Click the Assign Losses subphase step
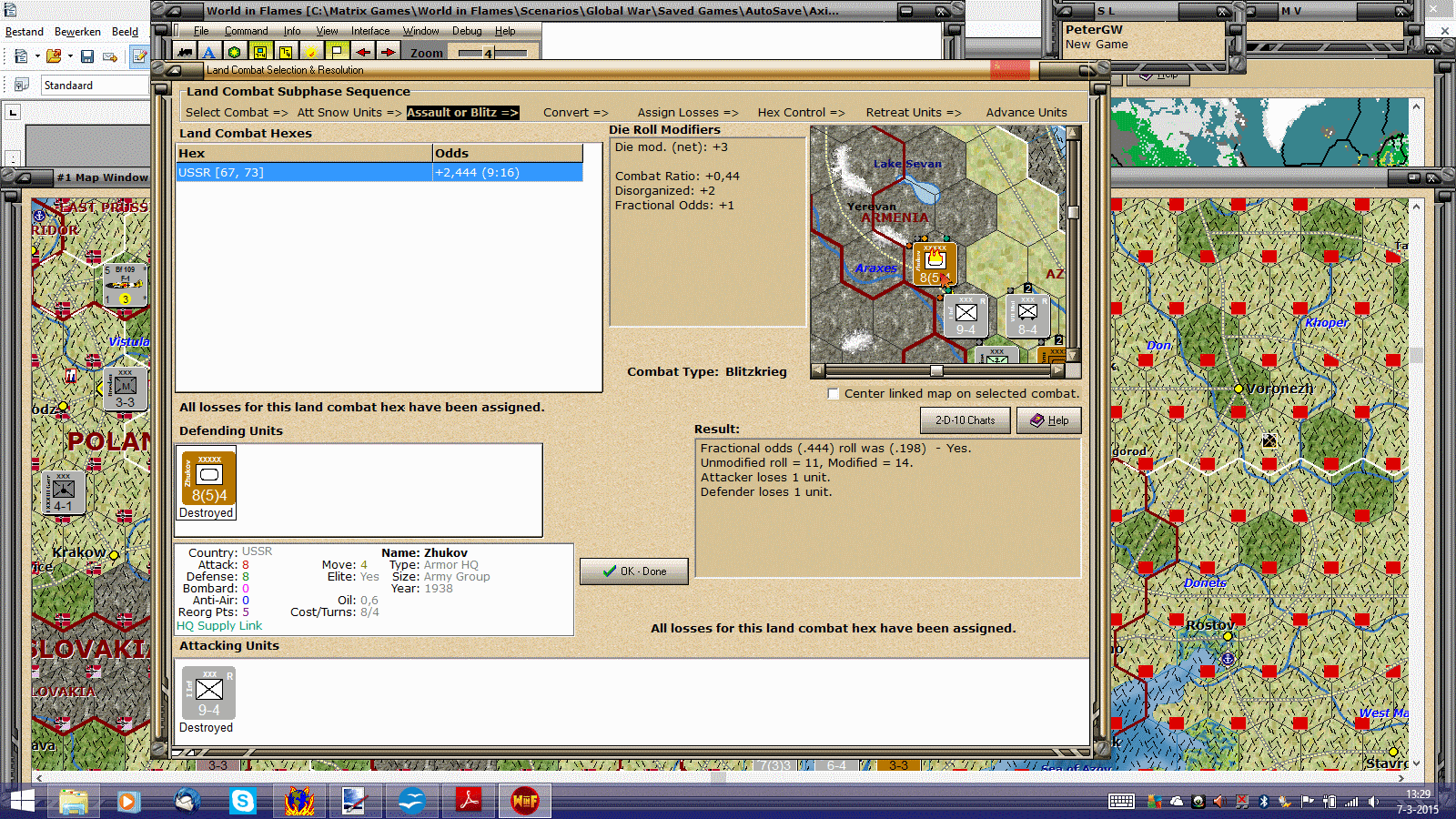This screenshot has width=1456, height=819. 688,113
